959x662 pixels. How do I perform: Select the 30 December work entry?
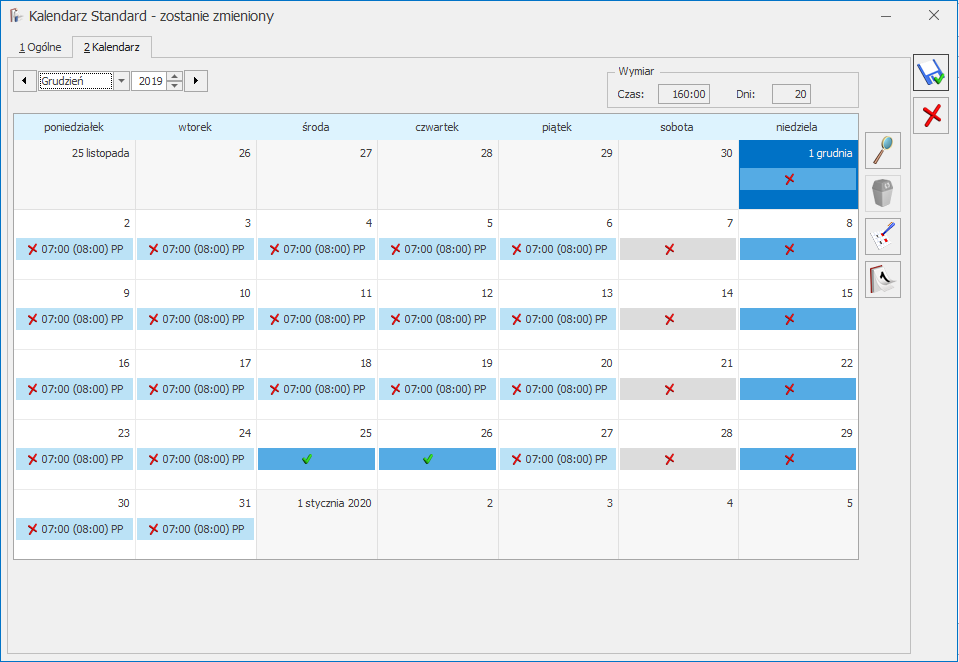75,529
